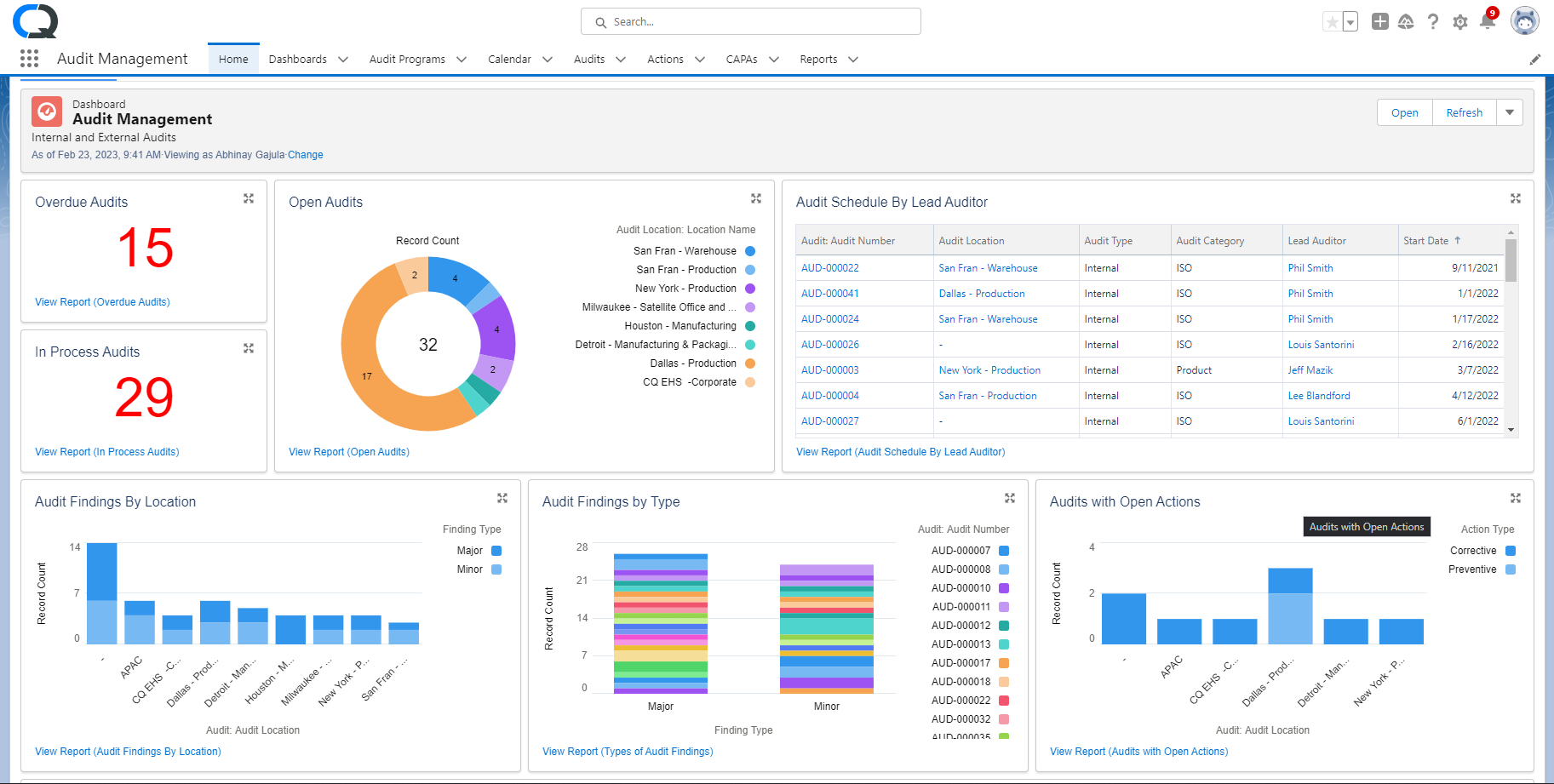Viewport: 1554px width, 784px height.
Task: Mark this dashboard as favorite with the star
Action: point(1332,20)
